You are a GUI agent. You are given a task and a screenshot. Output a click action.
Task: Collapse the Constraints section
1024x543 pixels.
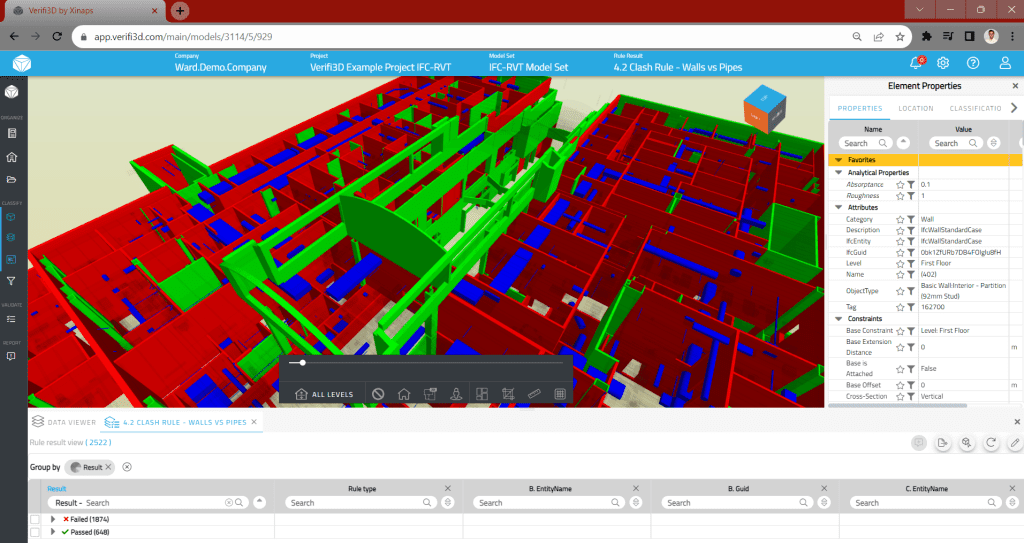tap(839, 319)
